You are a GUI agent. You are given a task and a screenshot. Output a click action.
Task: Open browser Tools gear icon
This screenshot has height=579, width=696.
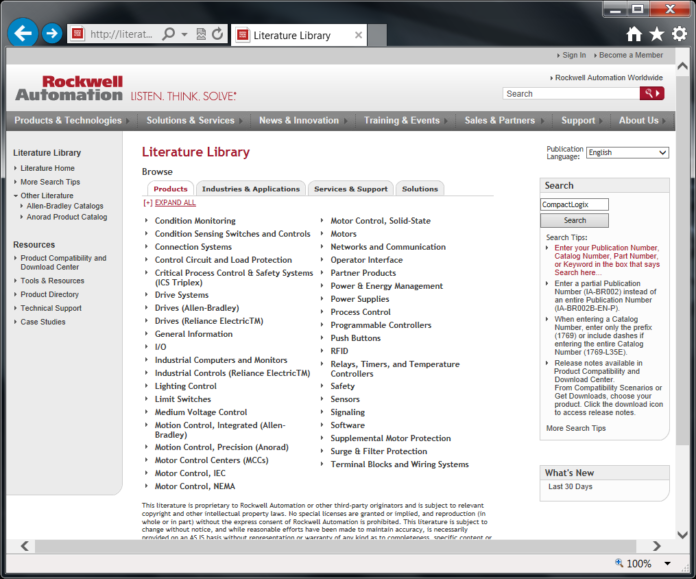pyautogui.click(x=679, y=34)
